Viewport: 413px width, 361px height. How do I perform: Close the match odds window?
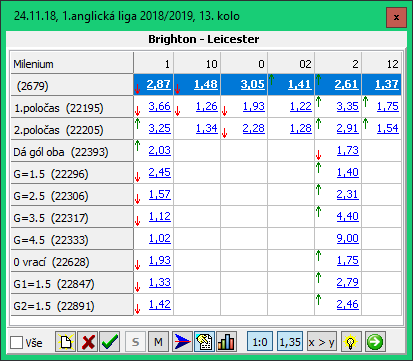click(x=396, y=17)
